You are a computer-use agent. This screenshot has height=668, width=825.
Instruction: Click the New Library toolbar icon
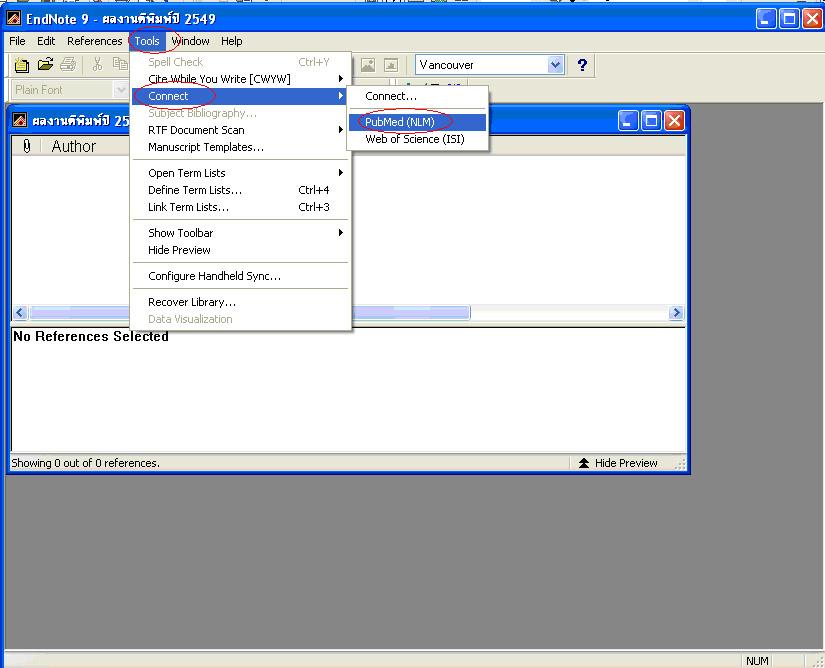22,65
